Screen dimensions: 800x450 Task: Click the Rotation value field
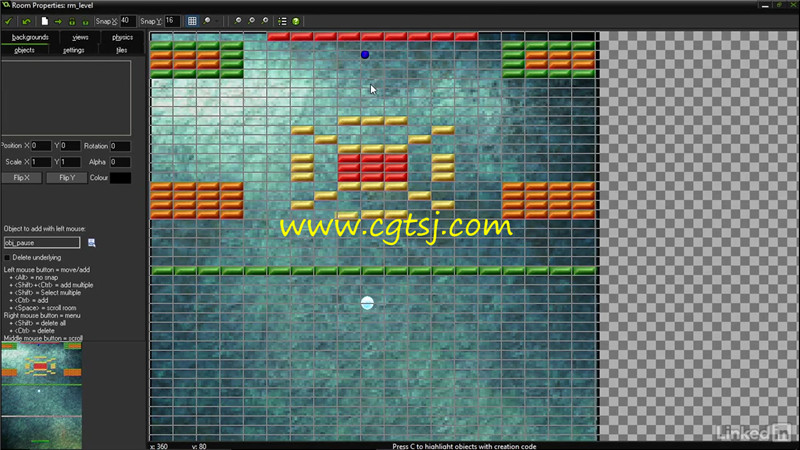[120, 146]
